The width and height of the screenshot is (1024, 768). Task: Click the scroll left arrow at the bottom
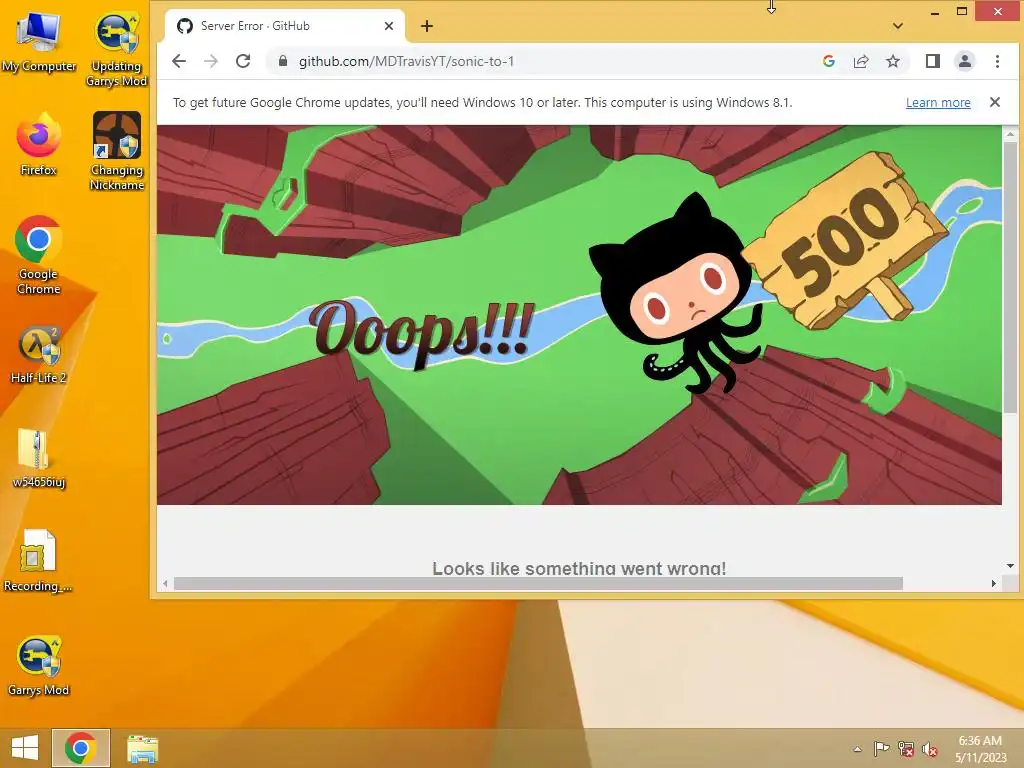click(x=165, y=583)
